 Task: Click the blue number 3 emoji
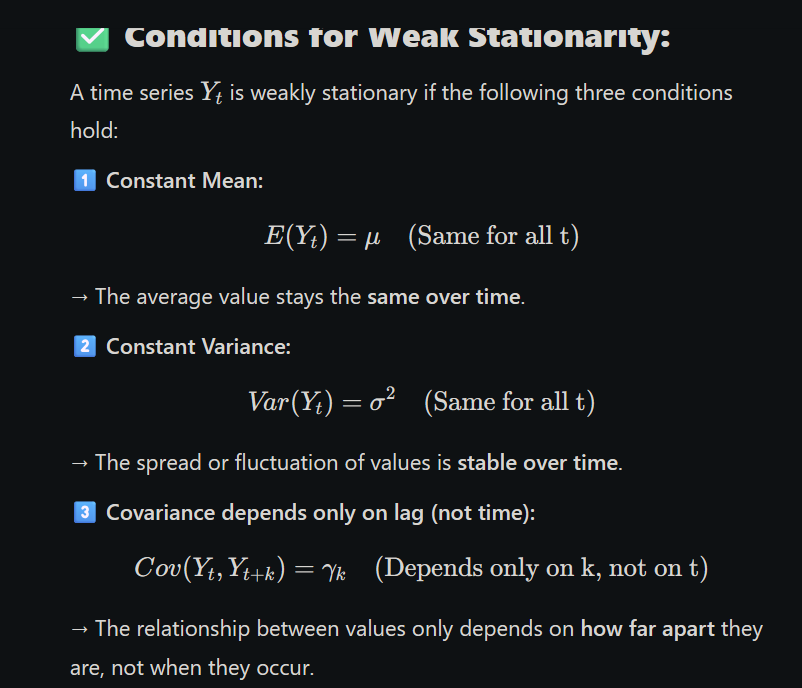click(x=85, y=512)
